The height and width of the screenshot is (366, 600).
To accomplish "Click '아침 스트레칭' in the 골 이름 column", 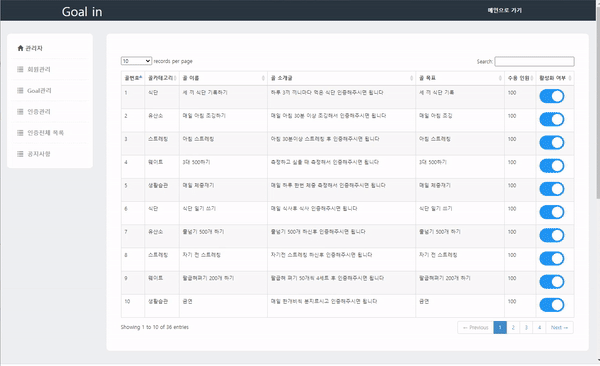I will coord(198,139).
